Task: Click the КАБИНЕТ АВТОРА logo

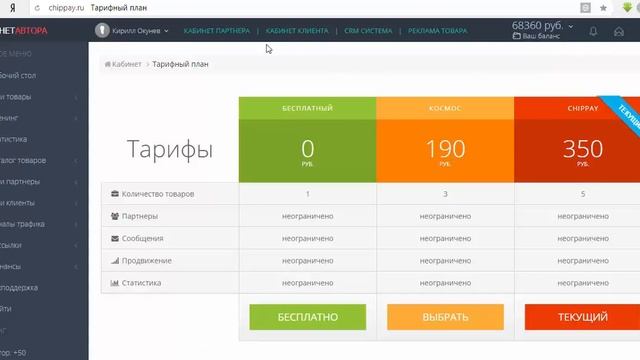Action: pyautogui.click(x=24, y=31)
